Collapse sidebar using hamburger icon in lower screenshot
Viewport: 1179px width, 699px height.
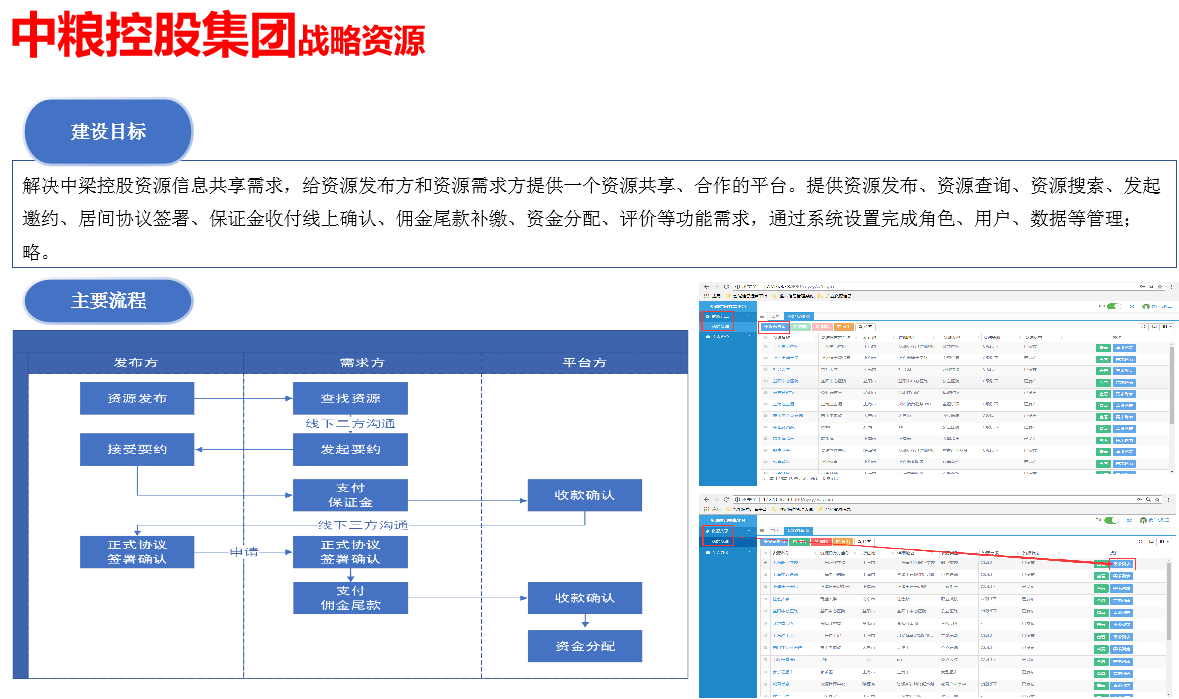(762, 531)
